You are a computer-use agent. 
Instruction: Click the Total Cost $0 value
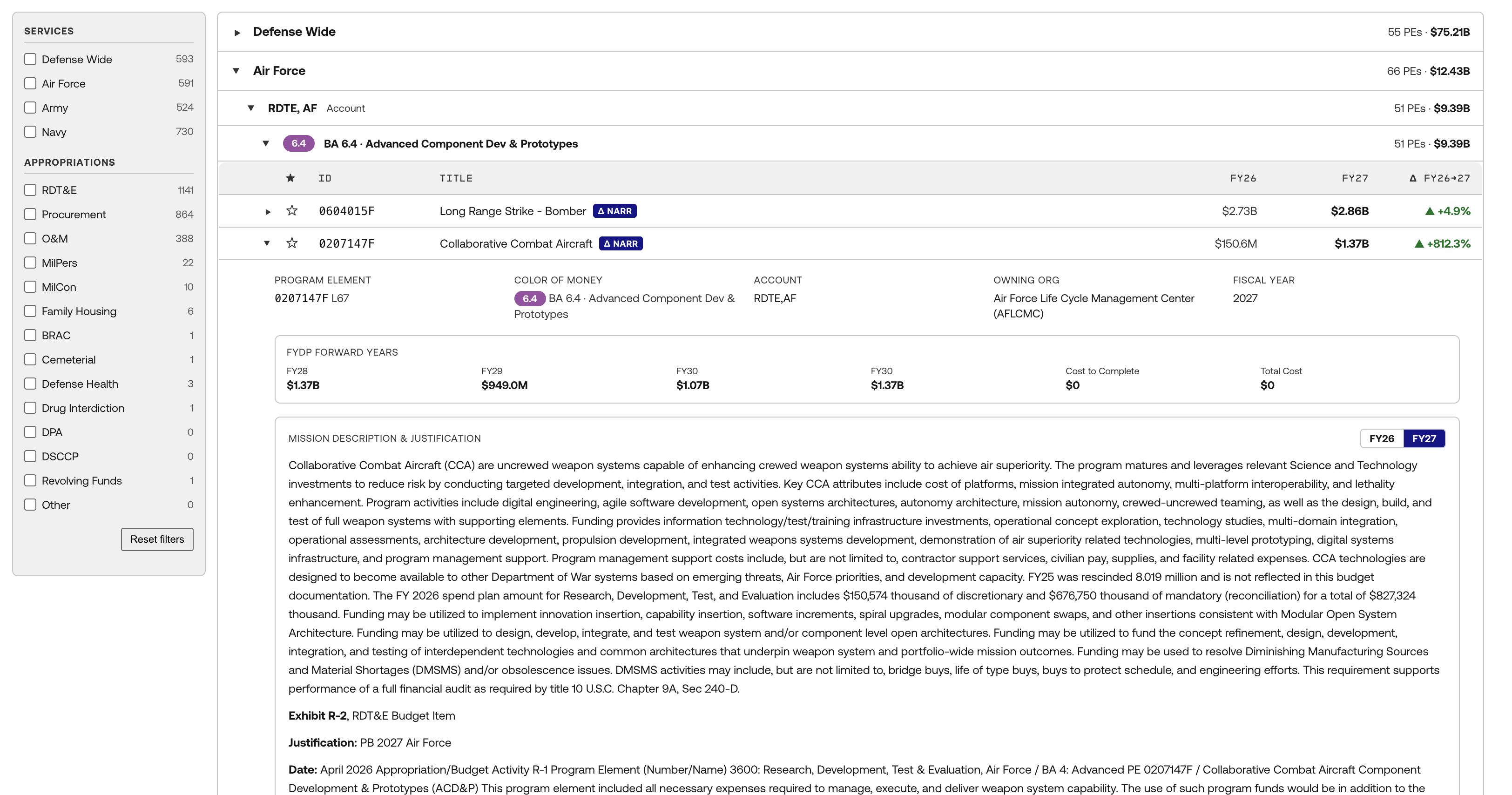(x=1267, y=385)
